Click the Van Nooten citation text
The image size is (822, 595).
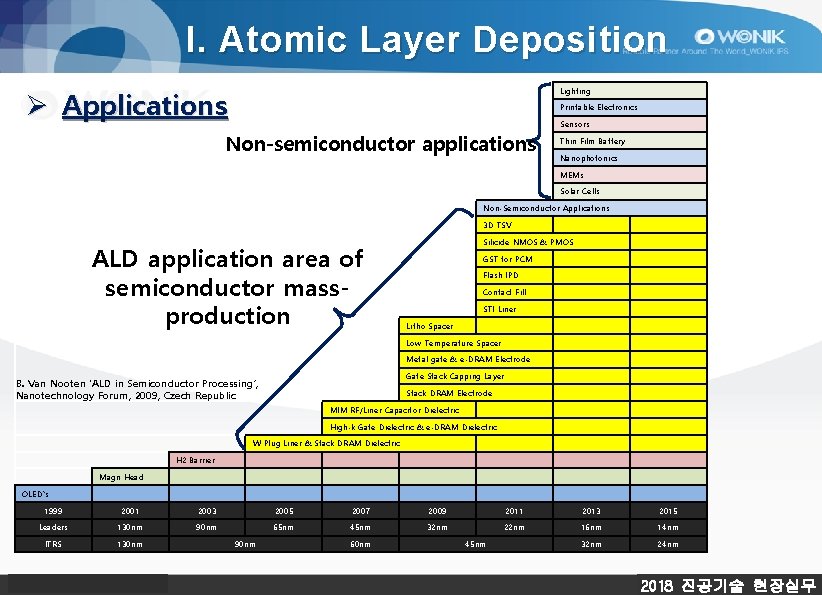(130, 389)
